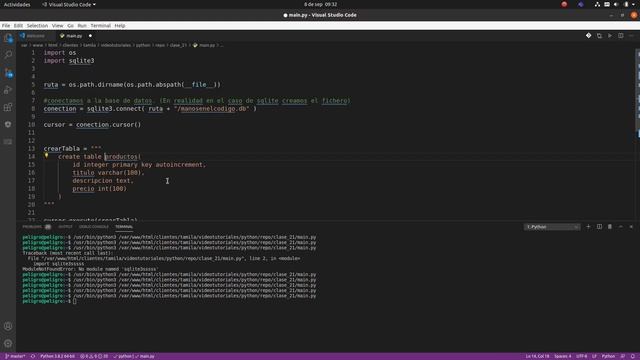Click the clase_21 breadcrumb segment
Viewport: 640px width, 360px height.
pos(178,45)
